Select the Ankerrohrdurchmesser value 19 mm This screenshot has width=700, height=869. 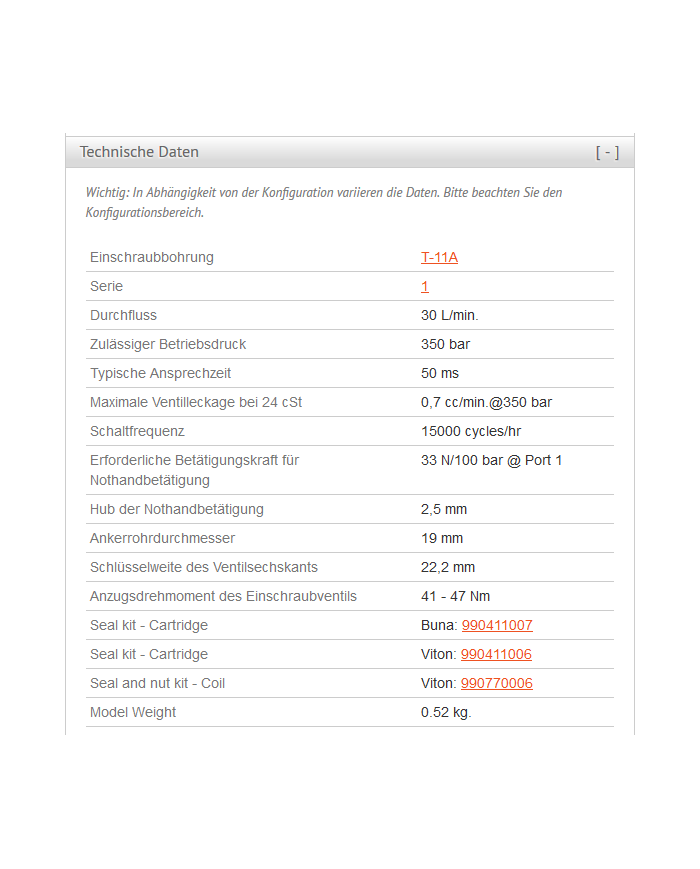442,538
